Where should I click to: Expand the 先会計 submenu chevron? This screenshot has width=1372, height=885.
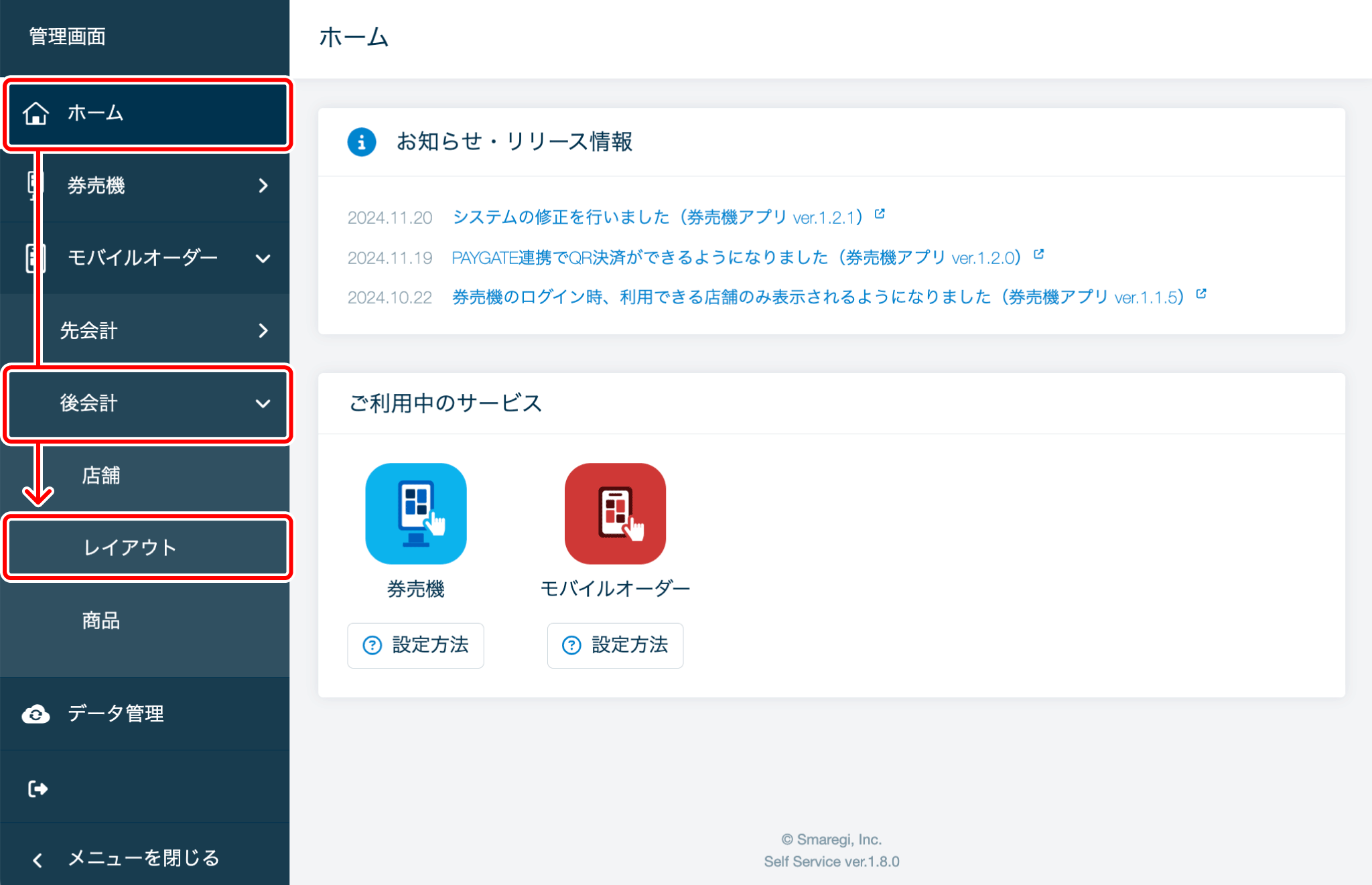point(263,330)
